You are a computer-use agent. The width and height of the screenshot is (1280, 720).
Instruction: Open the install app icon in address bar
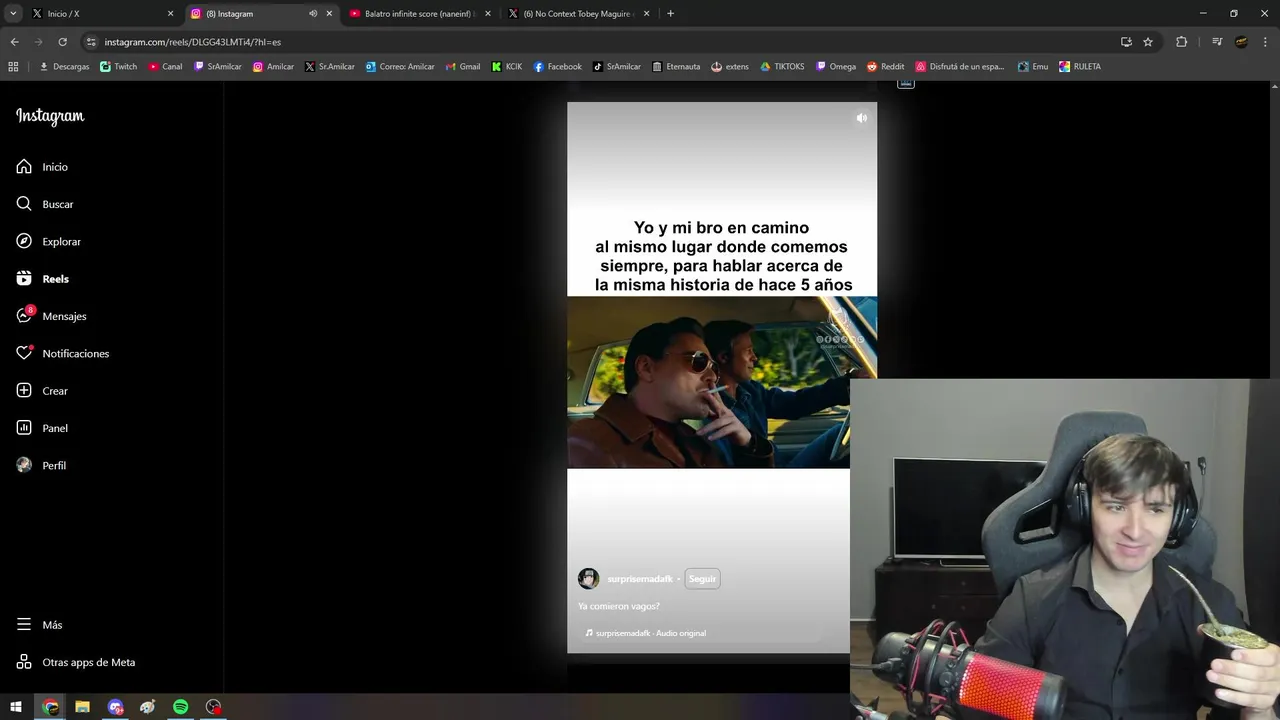tap(1126, 42)
